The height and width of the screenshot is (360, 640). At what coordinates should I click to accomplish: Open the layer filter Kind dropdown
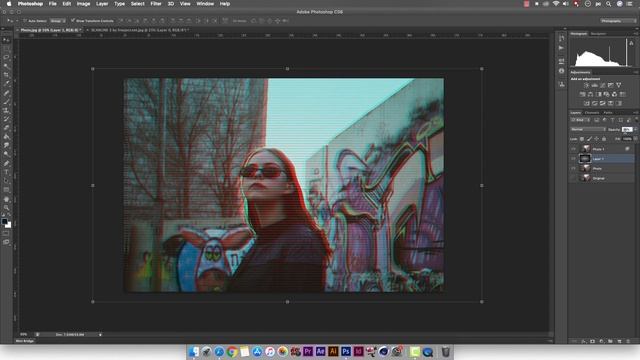pos(580,120)
